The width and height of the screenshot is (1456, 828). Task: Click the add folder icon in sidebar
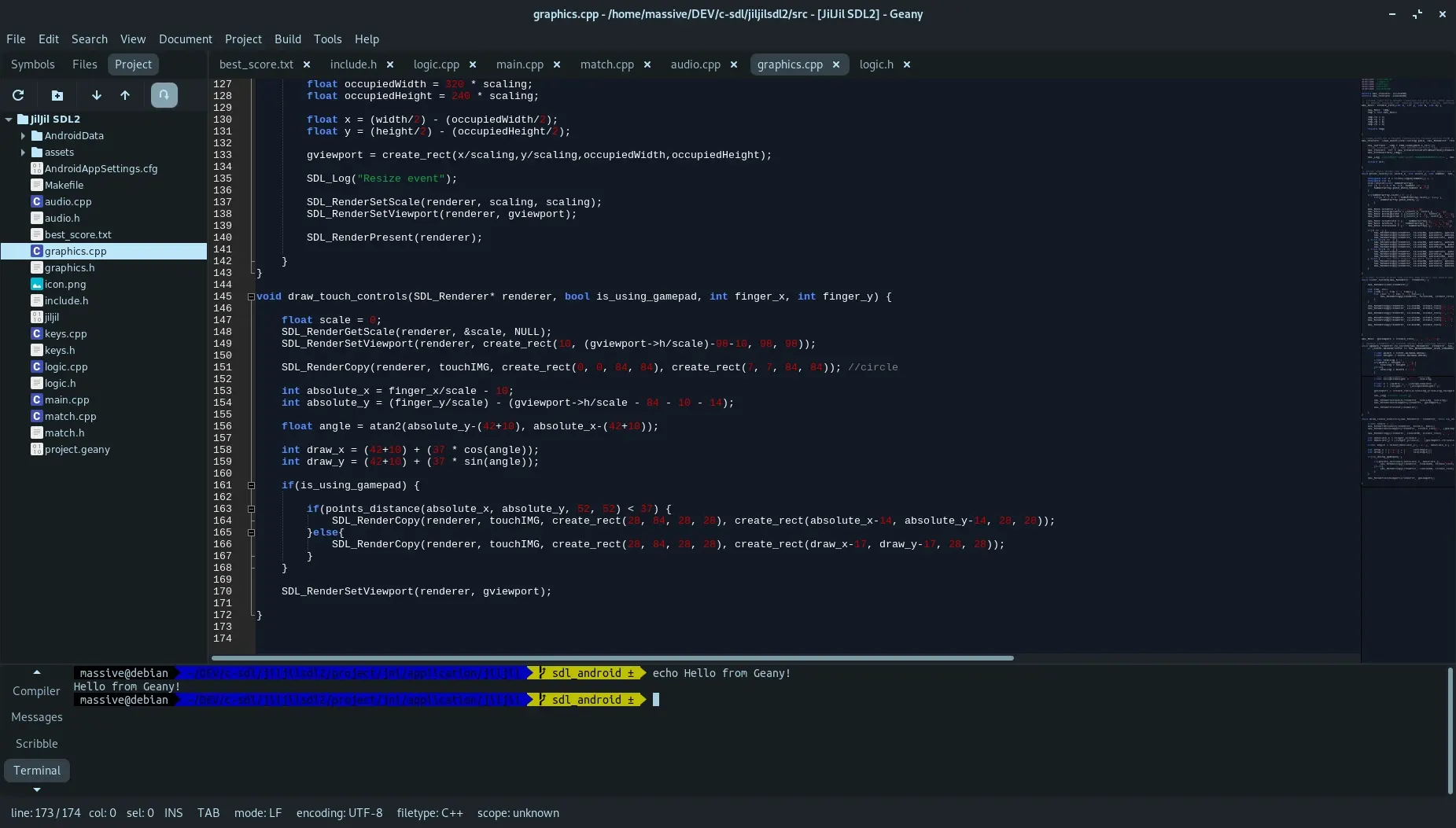(x=57, y=95)
